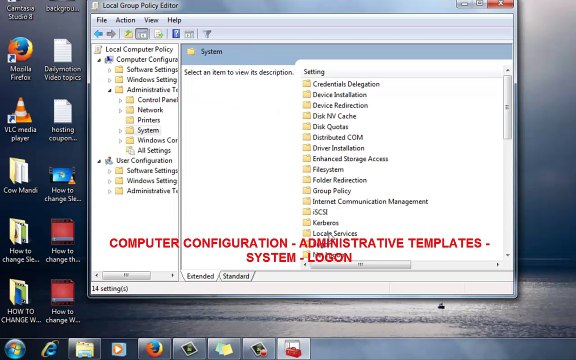Switch to the Standard tab
576x360 pixels.
click(x=236, y=276)
